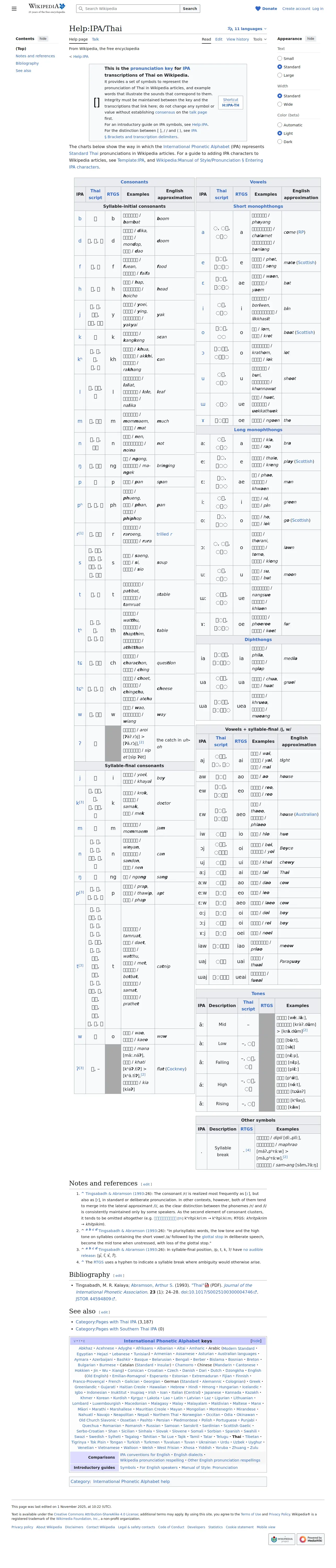Open the Tools dropdown menu
The image size is (336, 1568).
[x=259, y=39]
